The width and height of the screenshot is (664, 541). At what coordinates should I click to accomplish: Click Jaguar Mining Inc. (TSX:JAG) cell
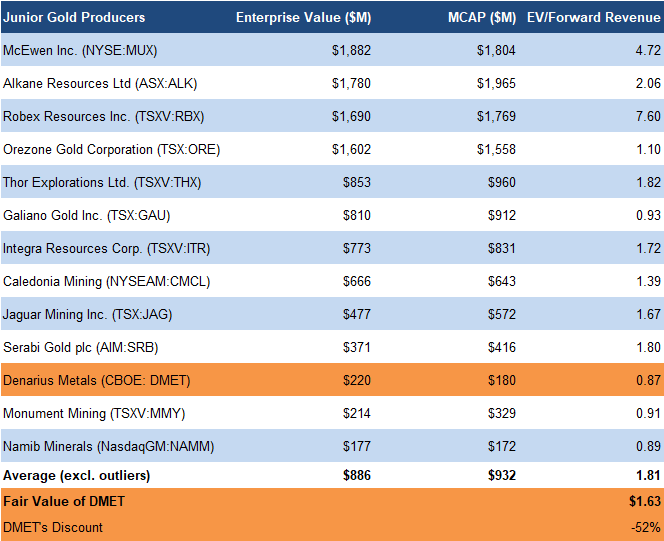click(x=88, y=314)
